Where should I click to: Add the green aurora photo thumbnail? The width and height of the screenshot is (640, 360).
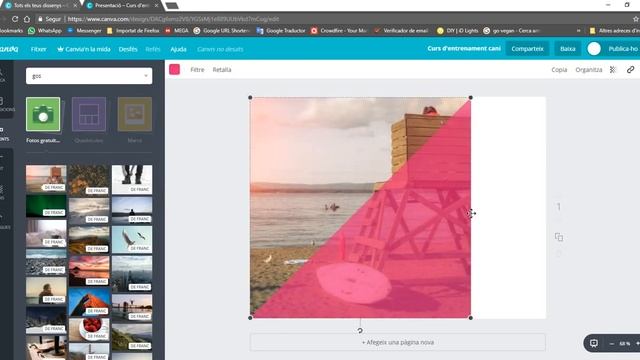tap(46, 206)
